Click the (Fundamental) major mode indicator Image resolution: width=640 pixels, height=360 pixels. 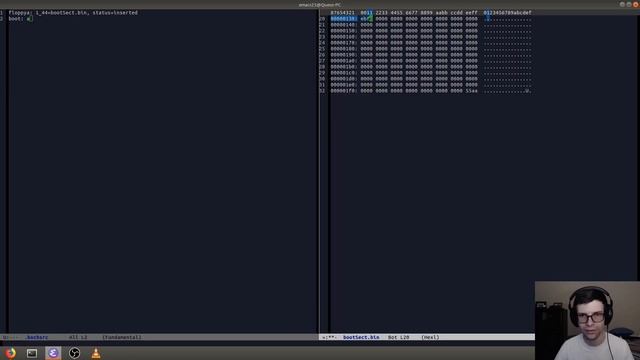pos(122,338)
